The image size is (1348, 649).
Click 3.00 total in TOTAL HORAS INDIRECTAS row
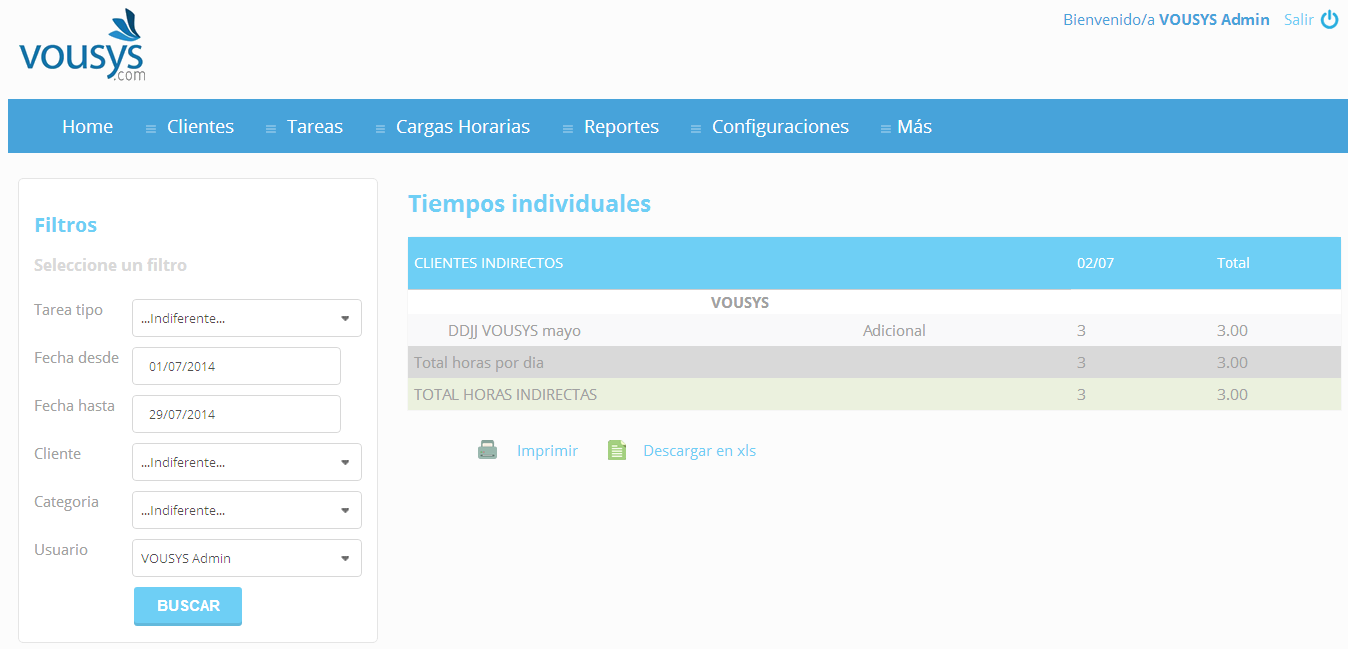tap(1232, 394)
